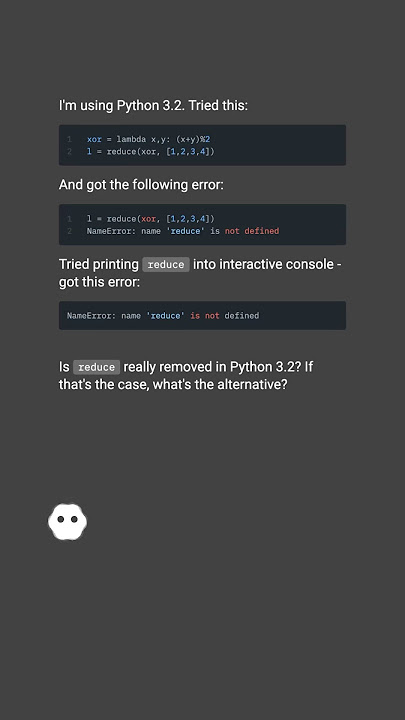
Task: Click line number 2 in second code block
Action: click(x=69, y=231)
